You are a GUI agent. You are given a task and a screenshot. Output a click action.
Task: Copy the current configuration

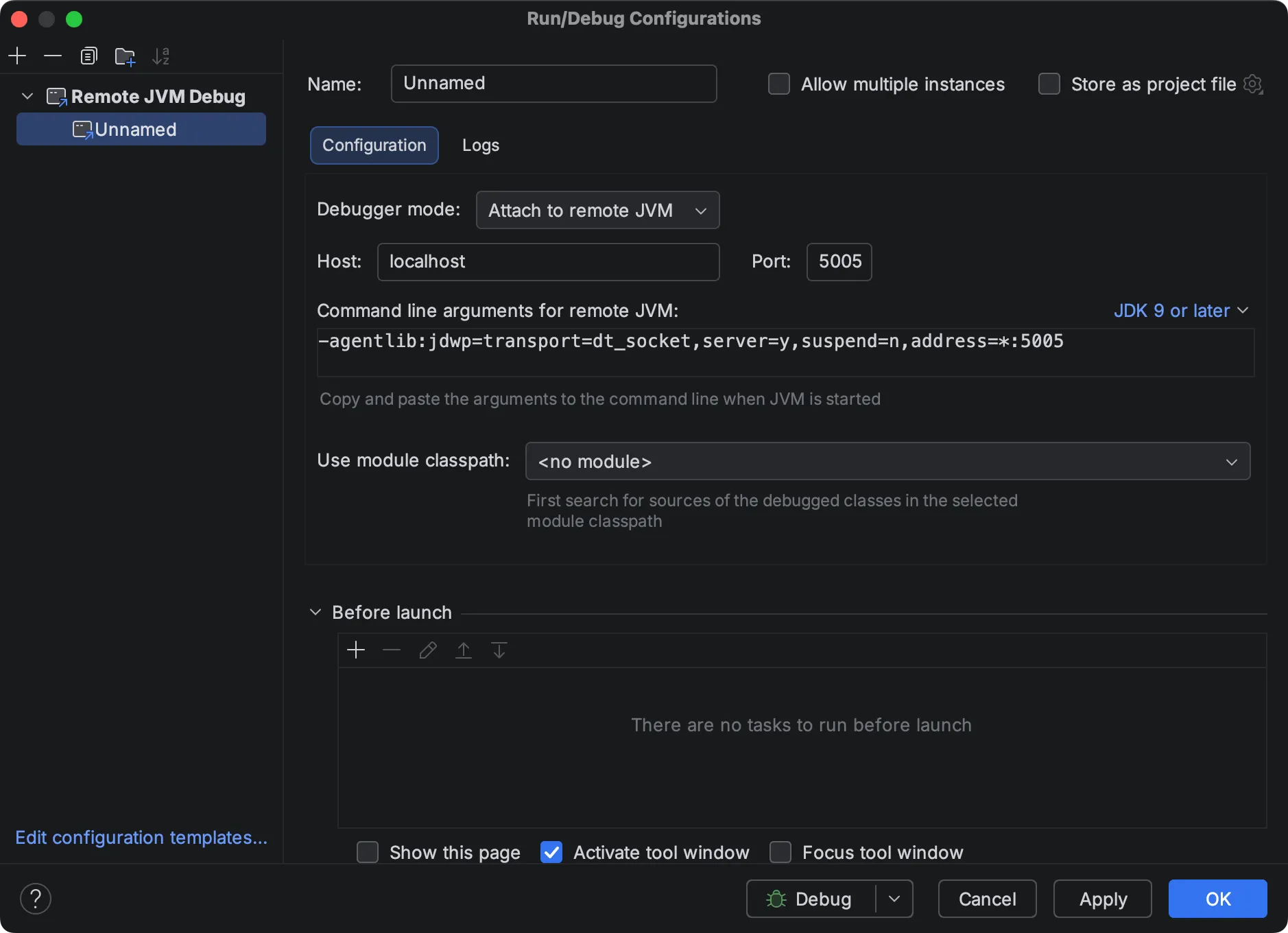[88, 56]
